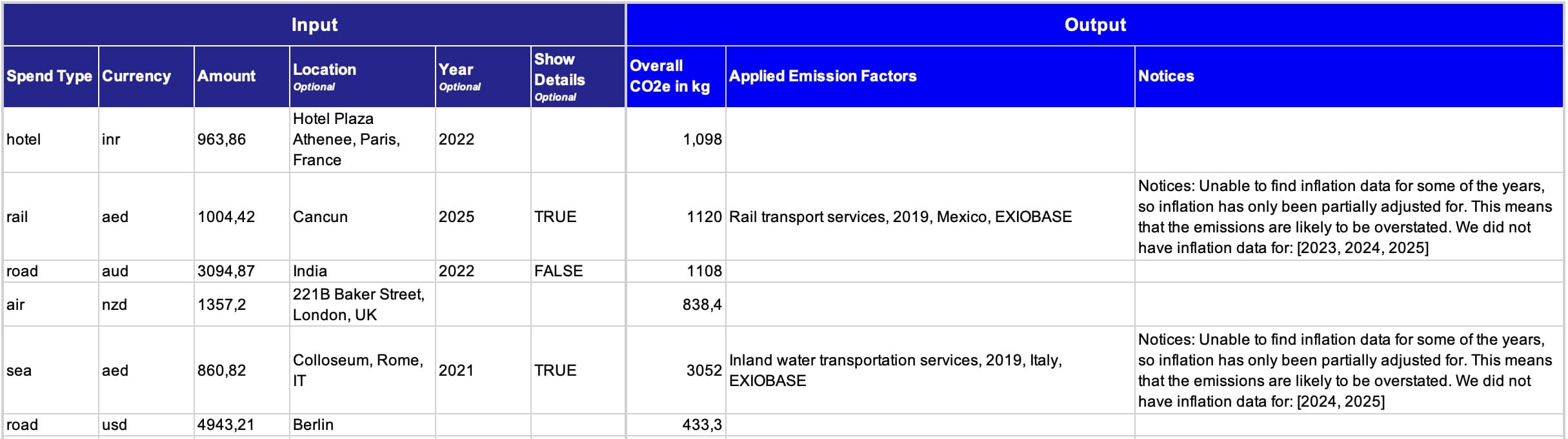Screen dimensions: 1568x439
Task: Click the Applied Emission Factors header
Action: pyautogui.click(x=930, y=76)
